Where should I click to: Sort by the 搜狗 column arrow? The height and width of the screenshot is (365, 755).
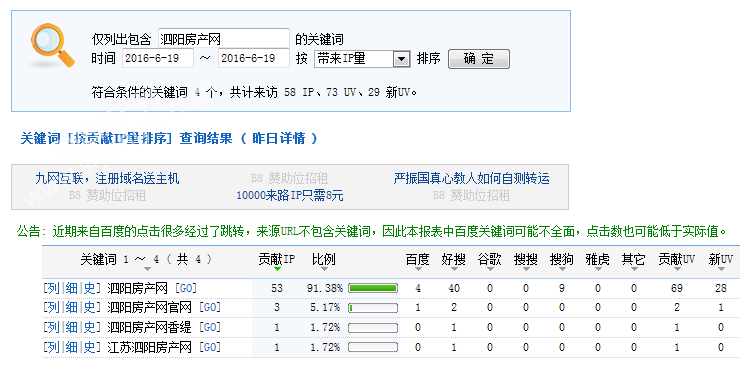coord(562,269)
